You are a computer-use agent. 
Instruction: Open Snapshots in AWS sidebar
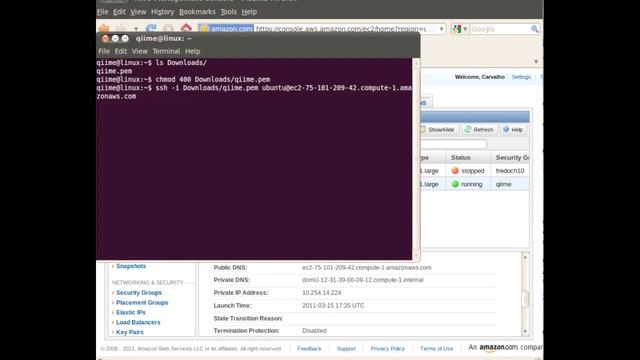pyautogui.click(x=131, y=266)
